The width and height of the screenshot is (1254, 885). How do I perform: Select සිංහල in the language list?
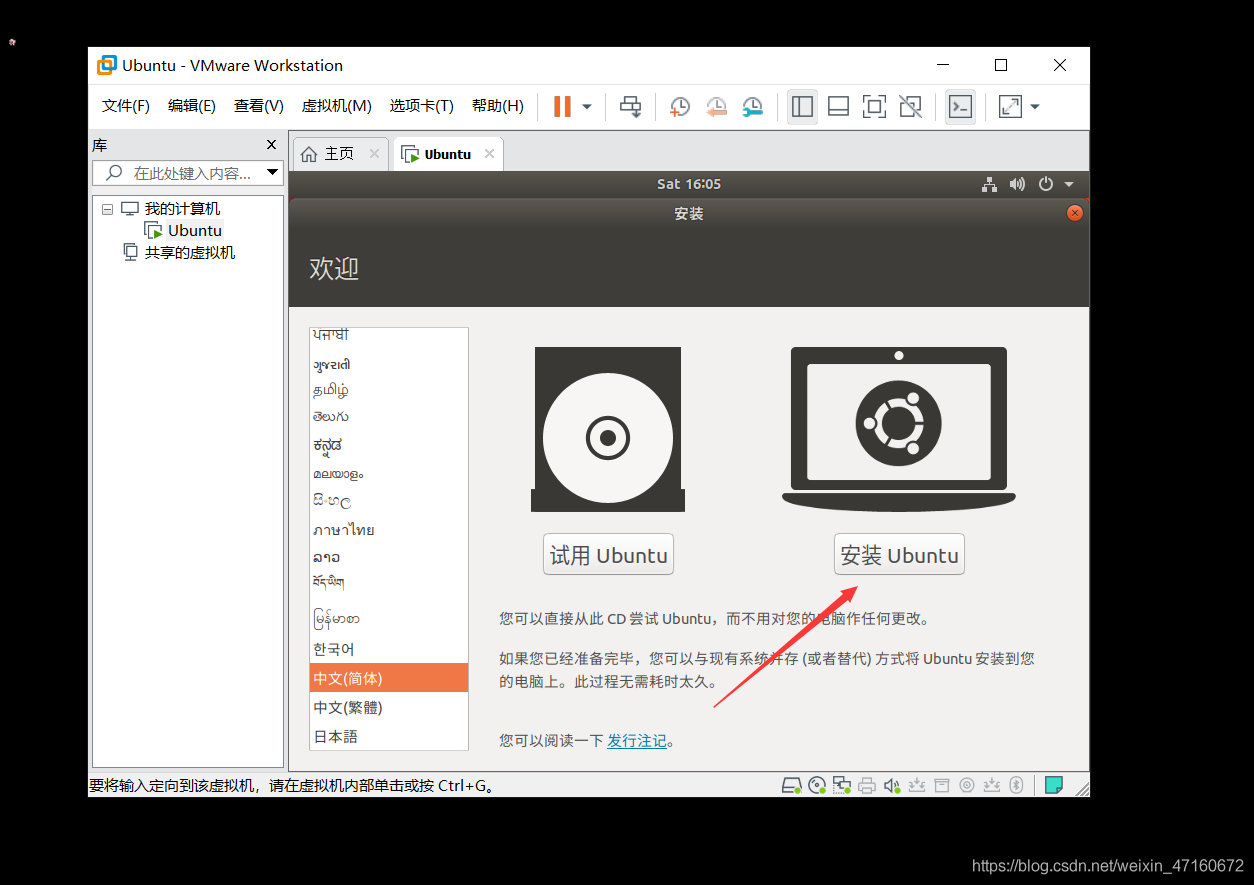point(389,501)
